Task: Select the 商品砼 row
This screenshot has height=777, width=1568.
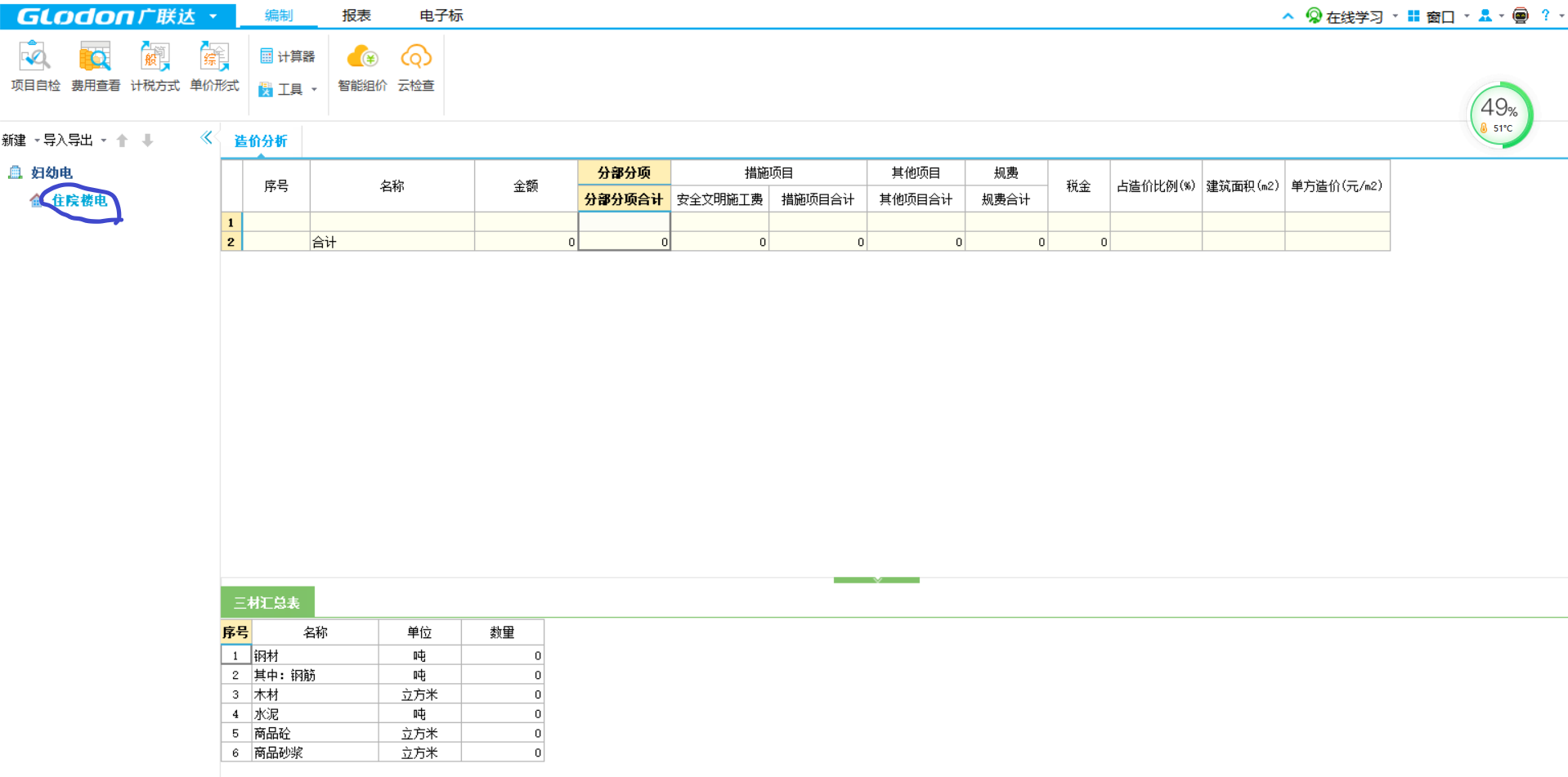Action: coord(382,734)
